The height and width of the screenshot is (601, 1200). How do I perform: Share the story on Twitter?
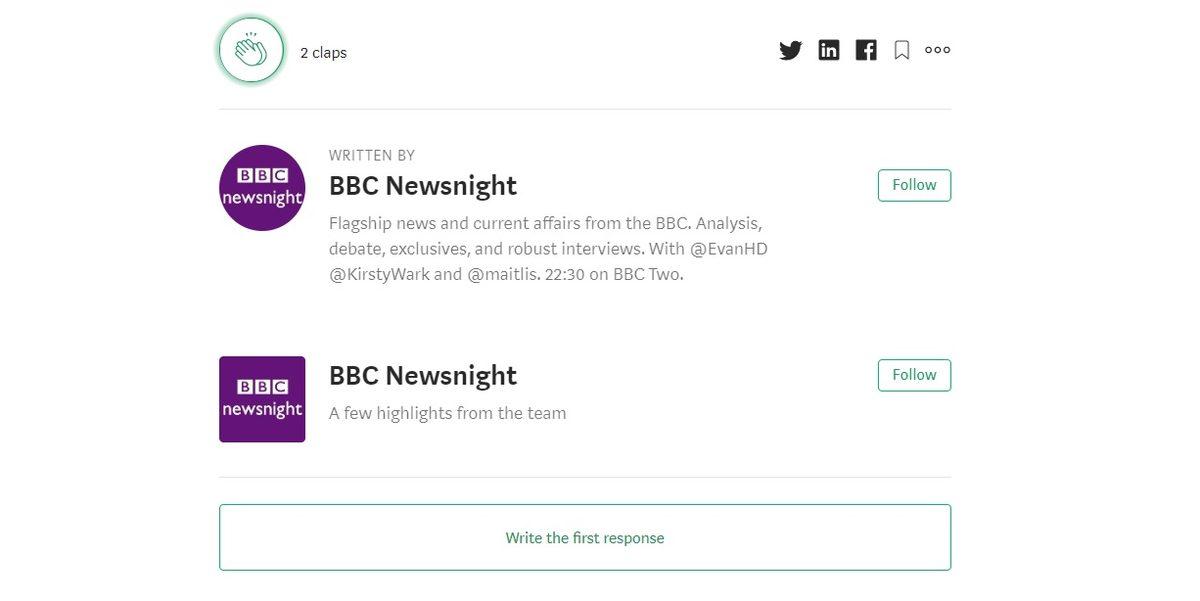click(790, 50)
